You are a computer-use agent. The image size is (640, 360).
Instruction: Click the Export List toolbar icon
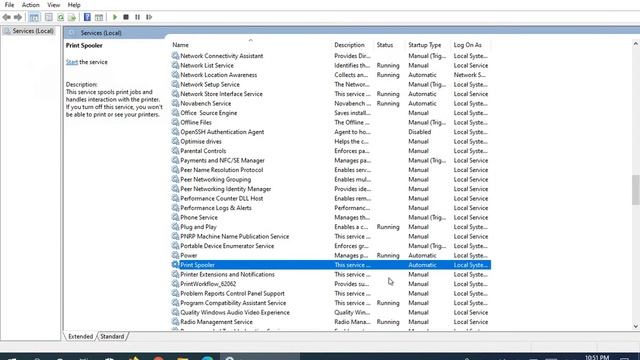72,17
